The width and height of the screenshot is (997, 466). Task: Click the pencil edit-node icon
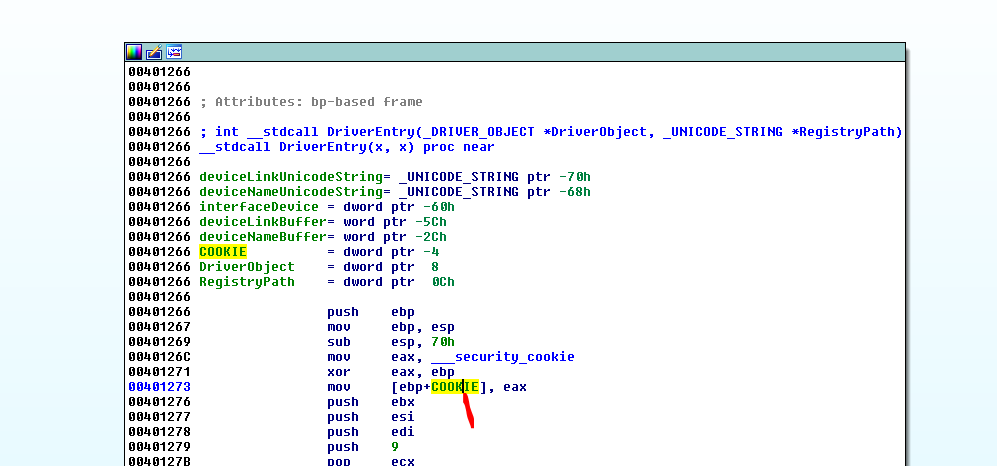pos(154,52)
